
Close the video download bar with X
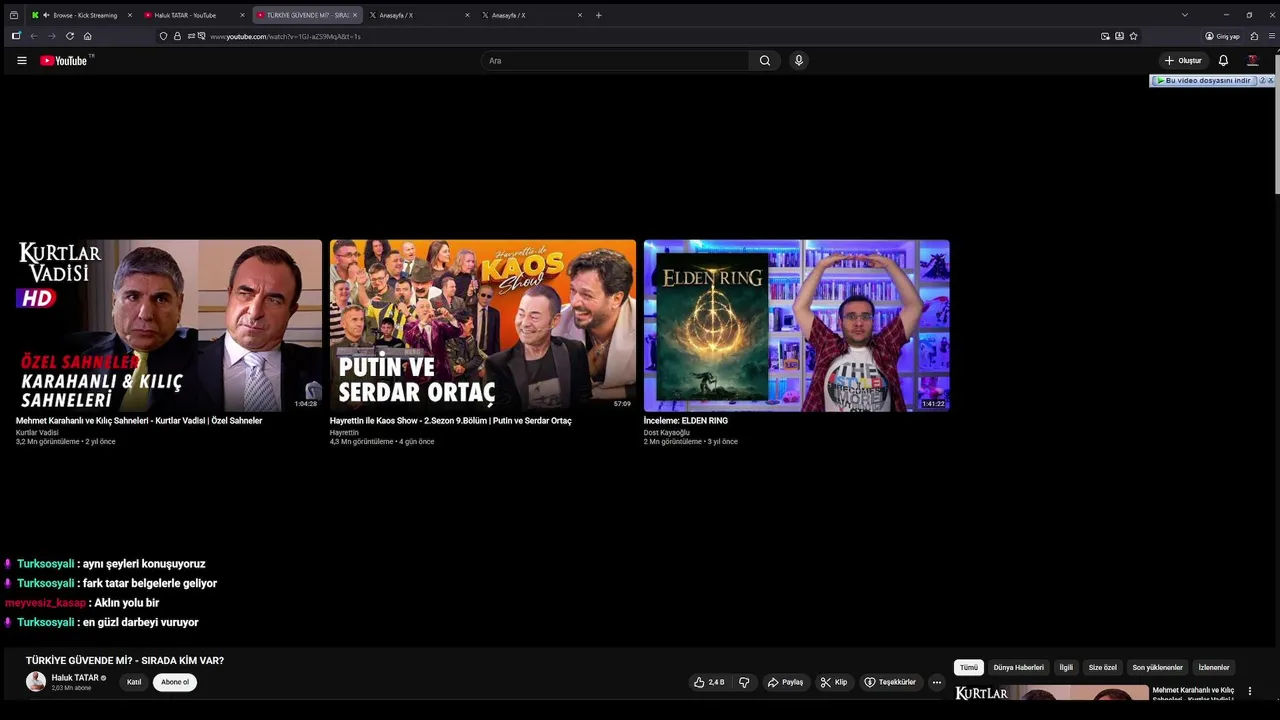coord(1271,80)
